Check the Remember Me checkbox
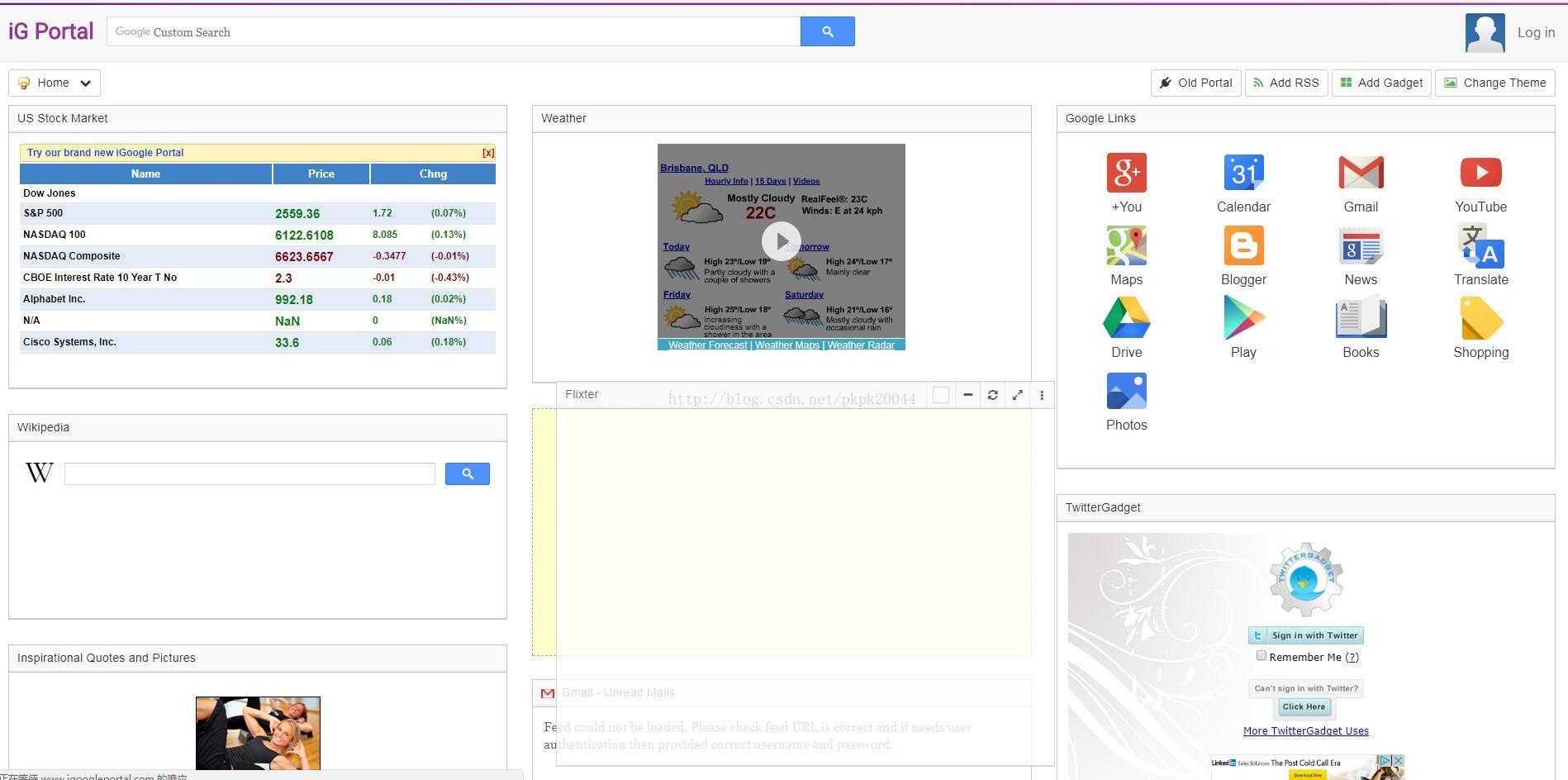1568x780 pixels. [1261, 656]
